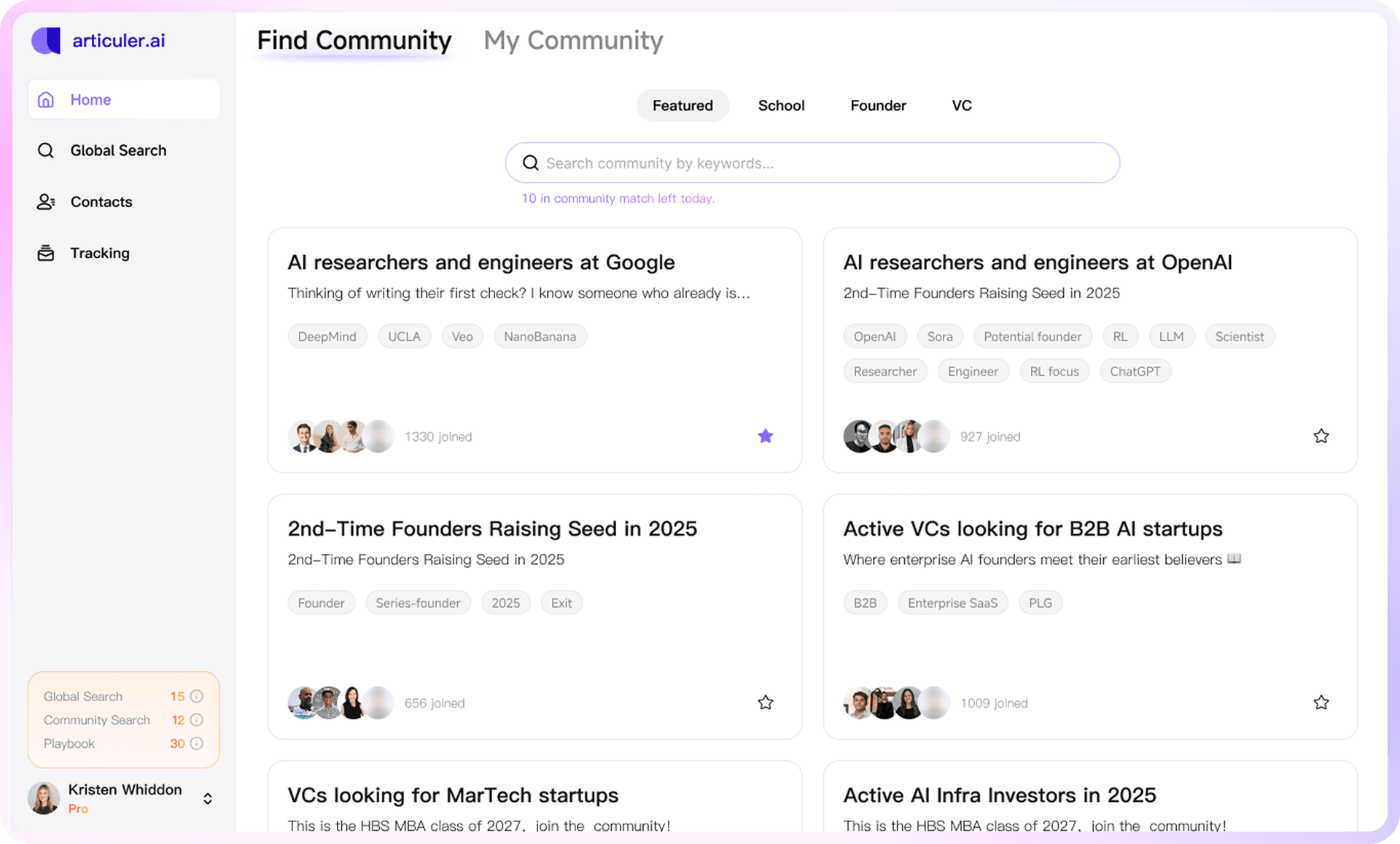Expand the Kristen Whiddon account menu
1400x844 pixels.
click(207, 798)
